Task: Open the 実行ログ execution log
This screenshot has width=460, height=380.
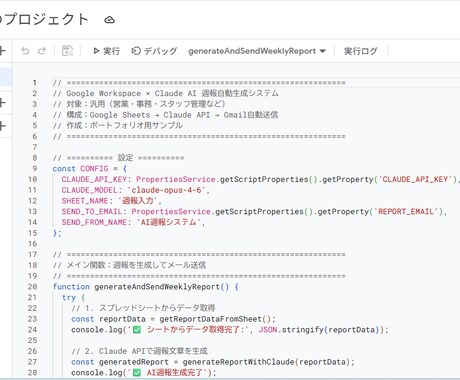Action: (361, 51)
